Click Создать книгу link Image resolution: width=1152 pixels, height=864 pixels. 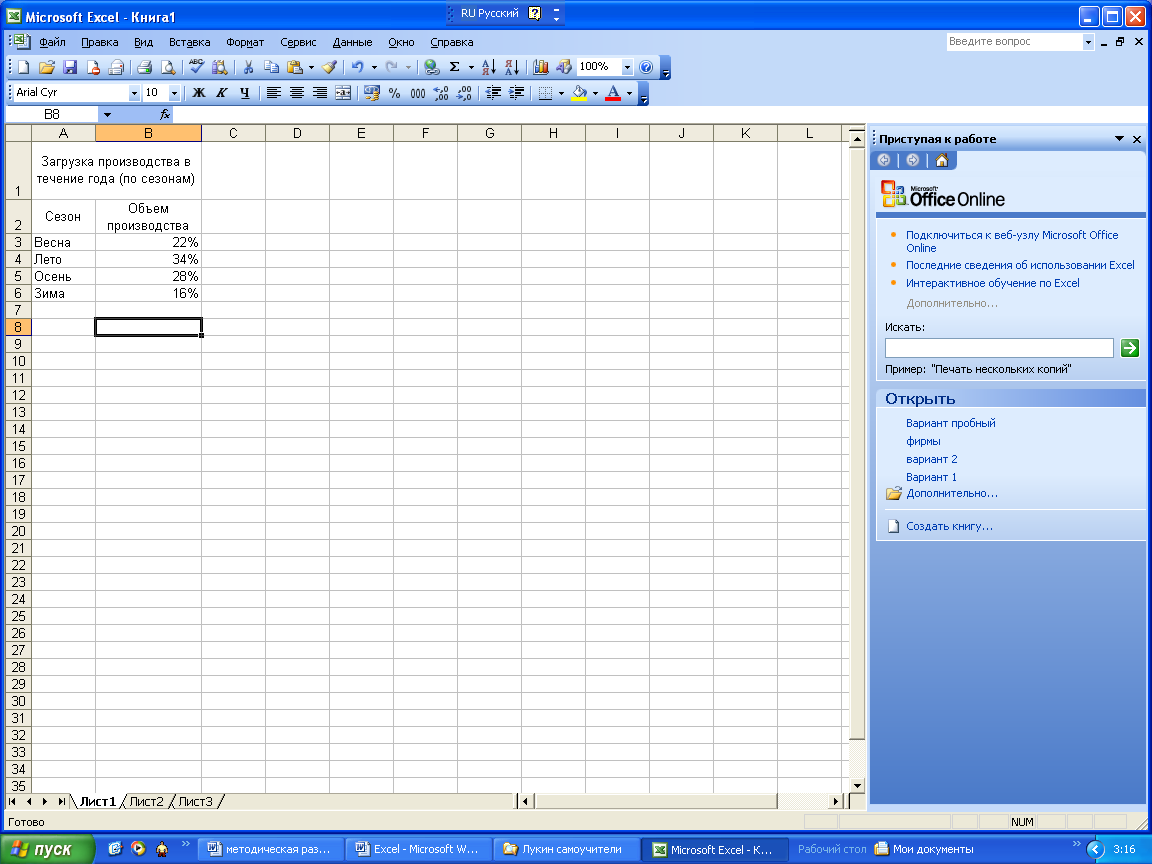pyautogui.click(x=949, y=526)
